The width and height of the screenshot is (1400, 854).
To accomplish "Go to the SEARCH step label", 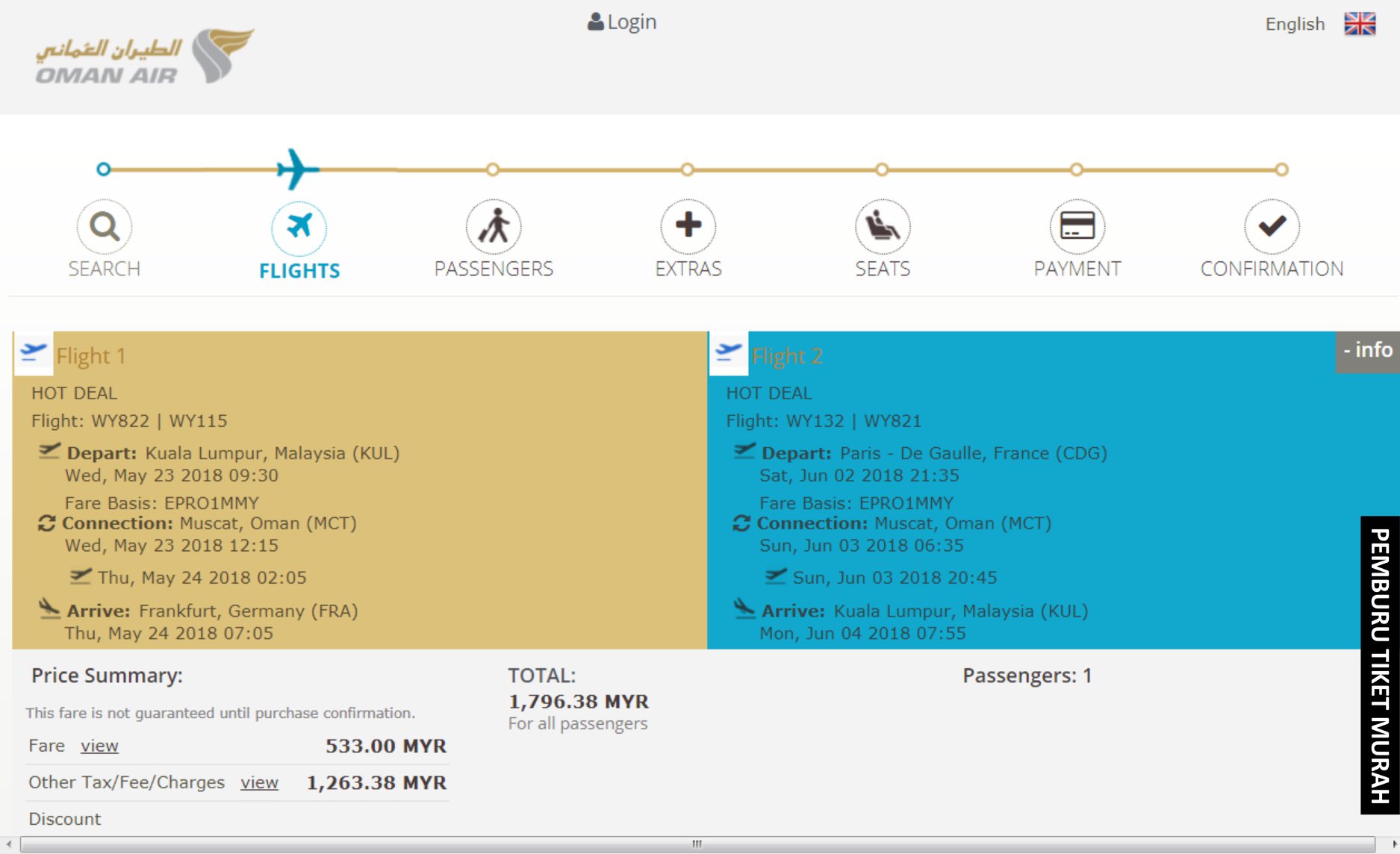I will pyautogui.click(x=105, y=269).
